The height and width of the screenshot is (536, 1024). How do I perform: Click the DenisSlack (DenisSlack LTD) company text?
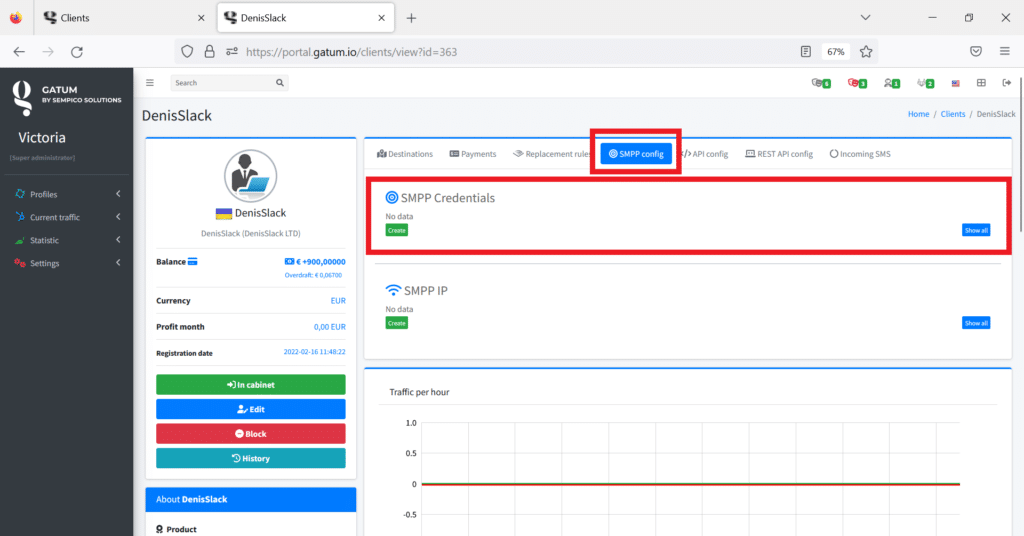tap(251, 233)
